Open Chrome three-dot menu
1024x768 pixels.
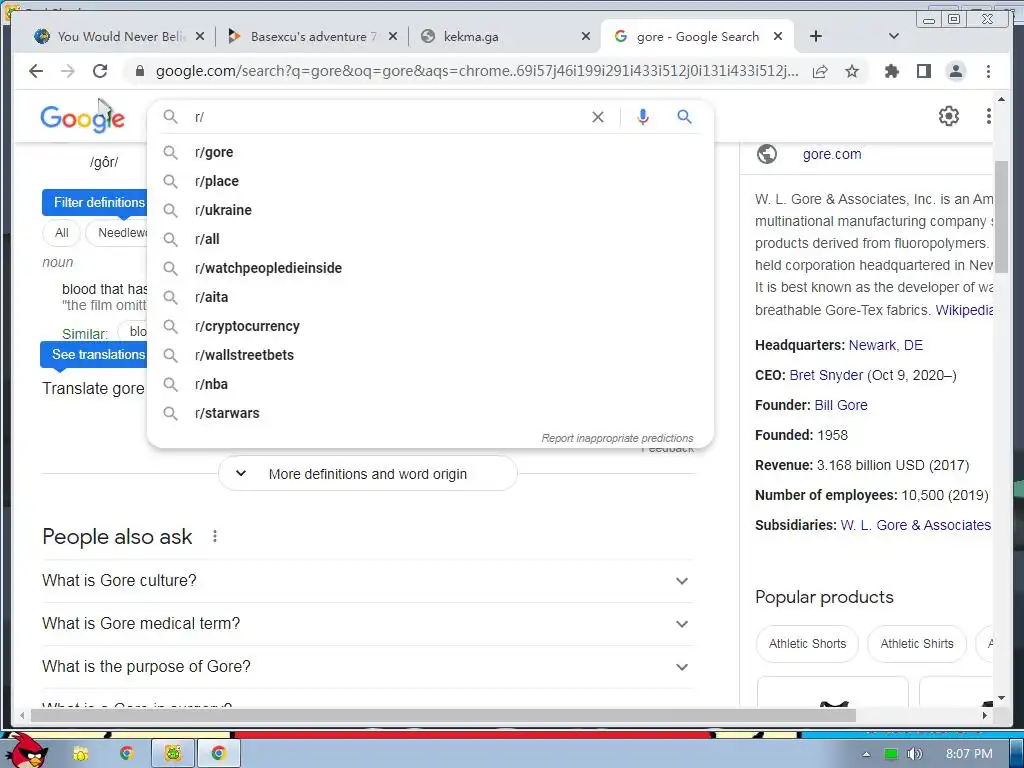(x=988, y=71)
